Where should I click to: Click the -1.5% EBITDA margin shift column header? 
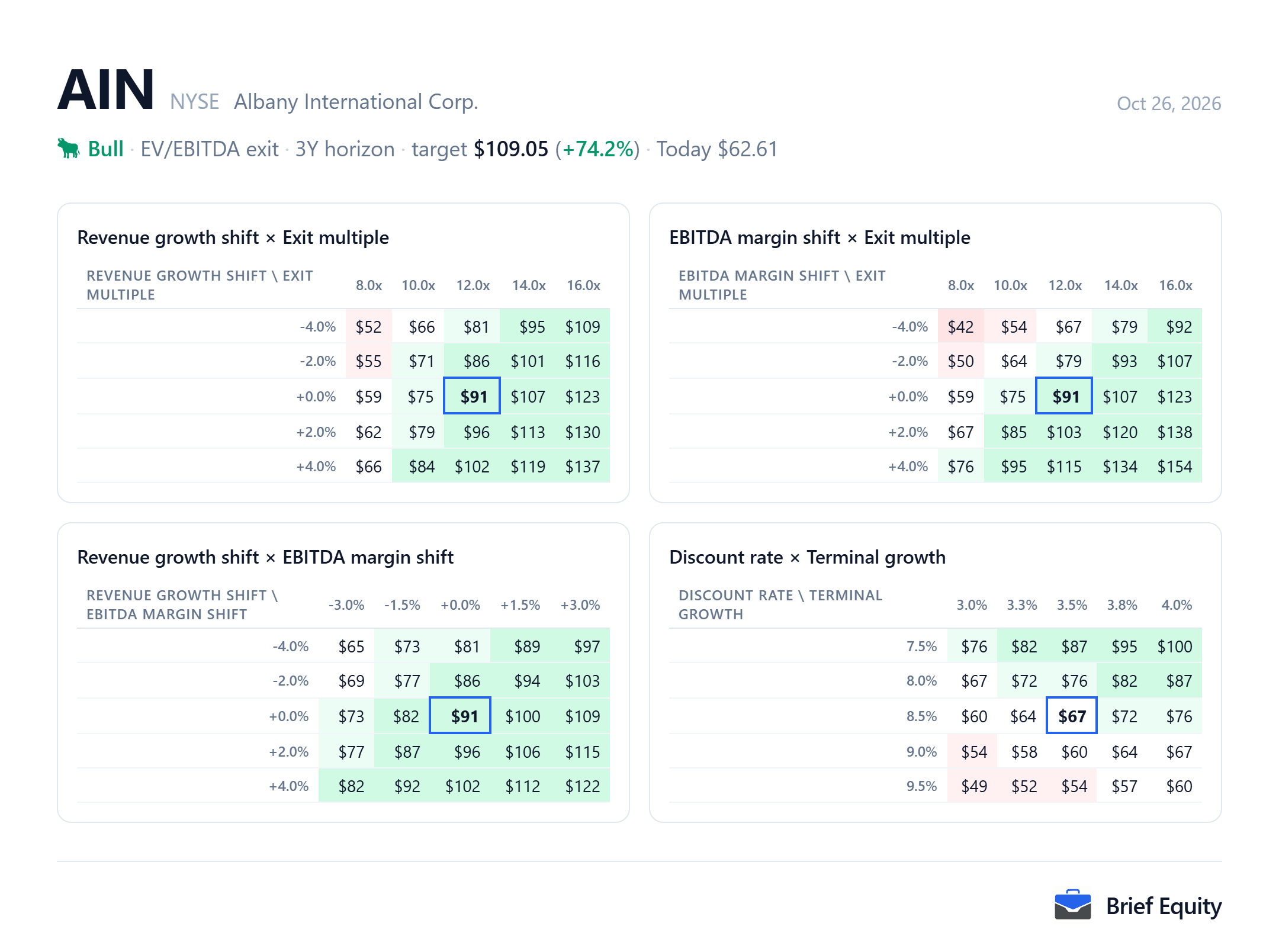(402, 605)
